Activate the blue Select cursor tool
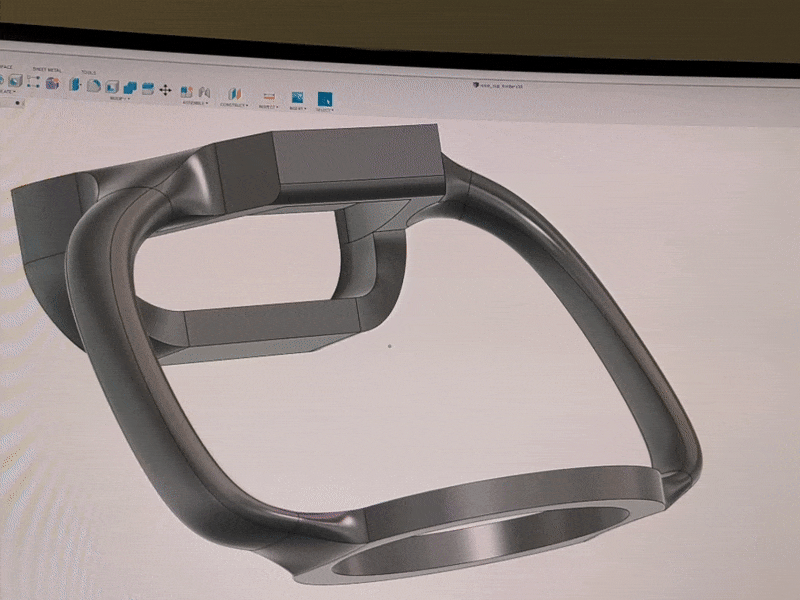The image size is (800, 600). pos(325,98)
